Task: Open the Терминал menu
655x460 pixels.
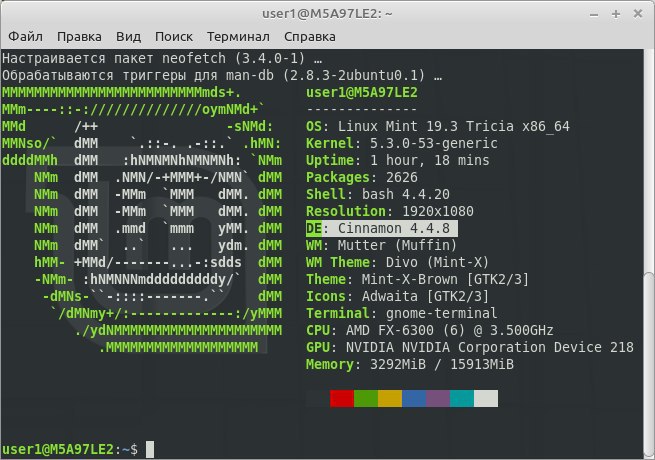Action: coord(238,37)
